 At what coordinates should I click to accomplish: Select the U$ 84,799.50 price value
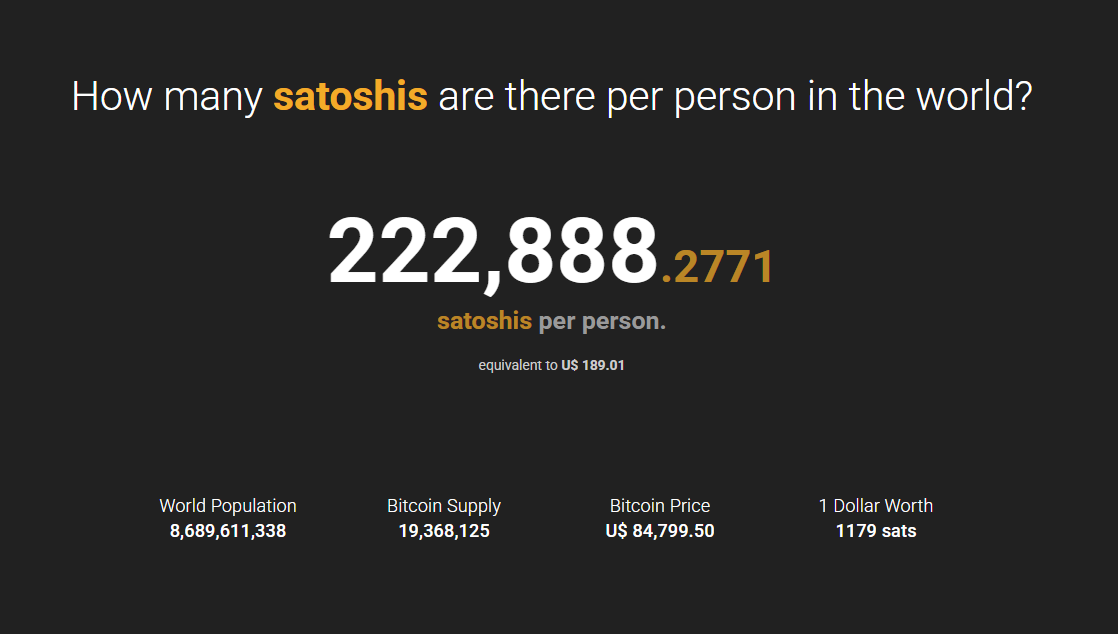[x=660, y=531]
